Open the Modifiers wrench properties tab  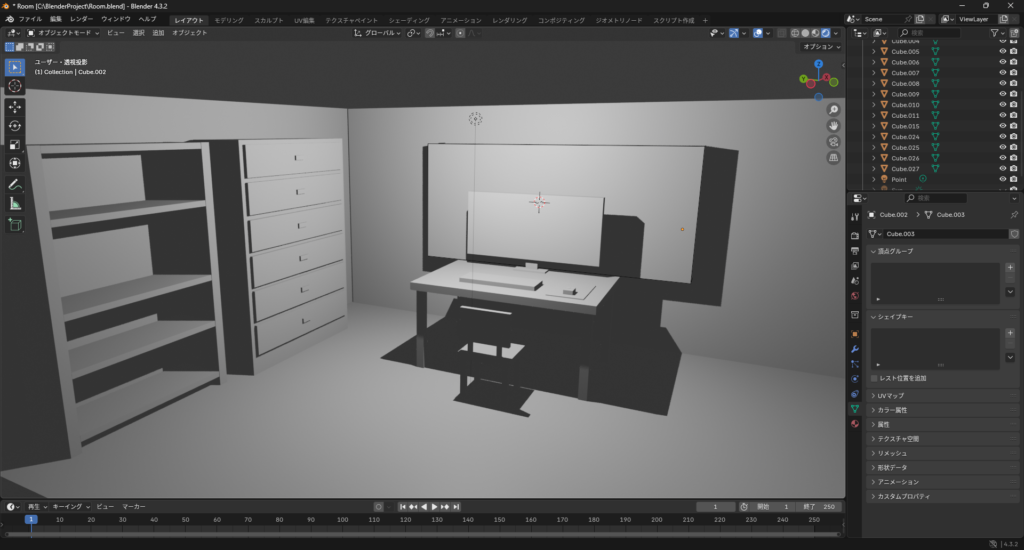(x=854, y=348)
